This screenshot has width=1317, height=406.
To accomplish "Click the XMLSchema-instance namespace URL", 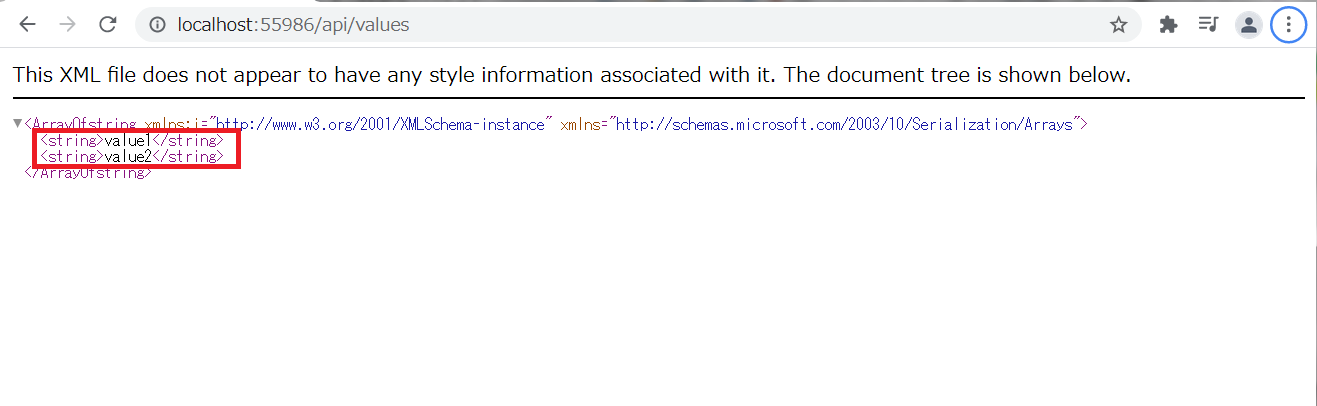I will 387,124.
